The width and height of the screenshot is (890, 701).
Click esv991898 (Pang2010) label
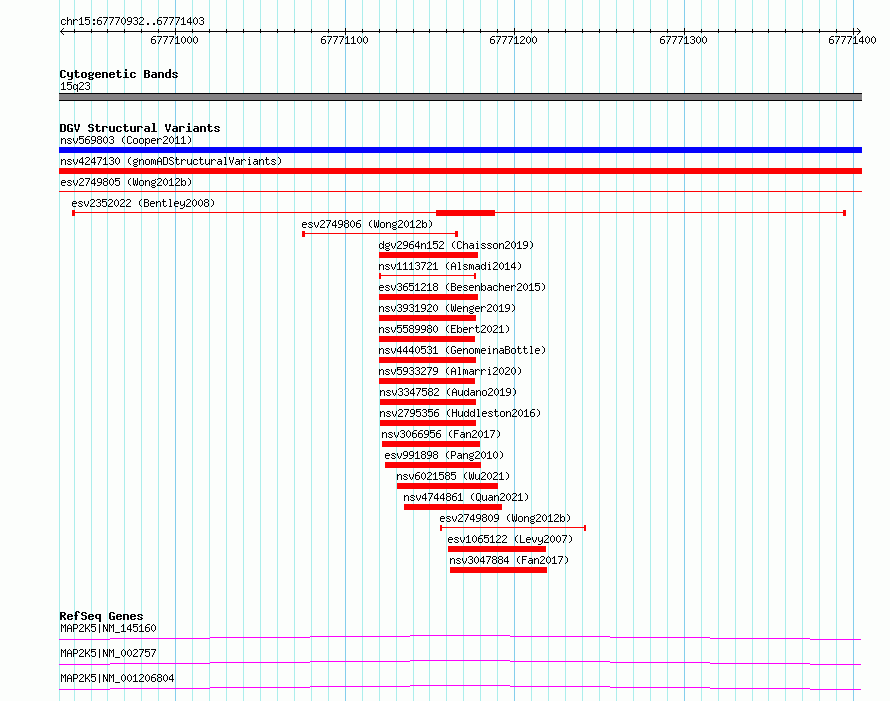tap(444, 455)
